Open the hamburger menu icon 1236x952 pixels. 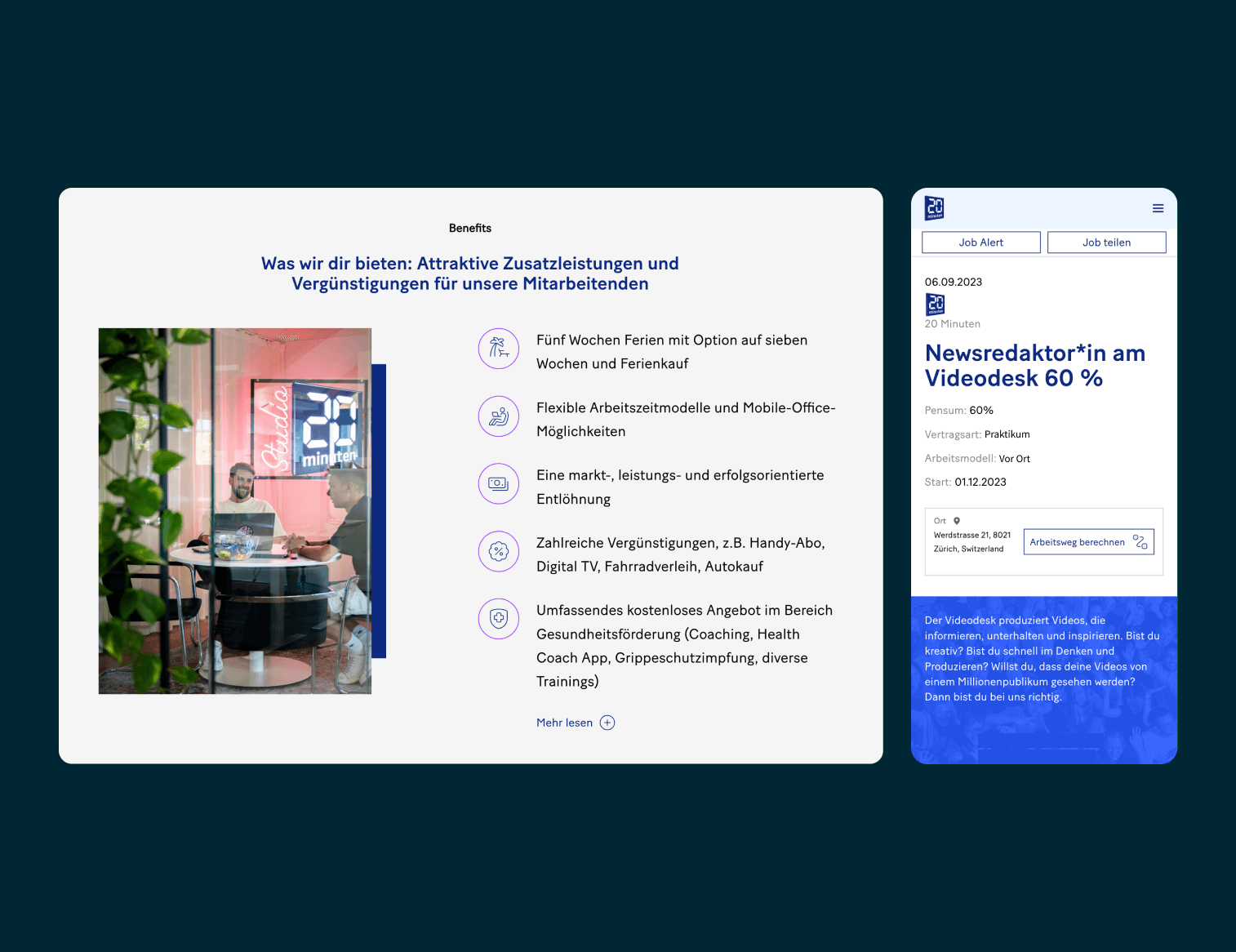point(1158,209)
